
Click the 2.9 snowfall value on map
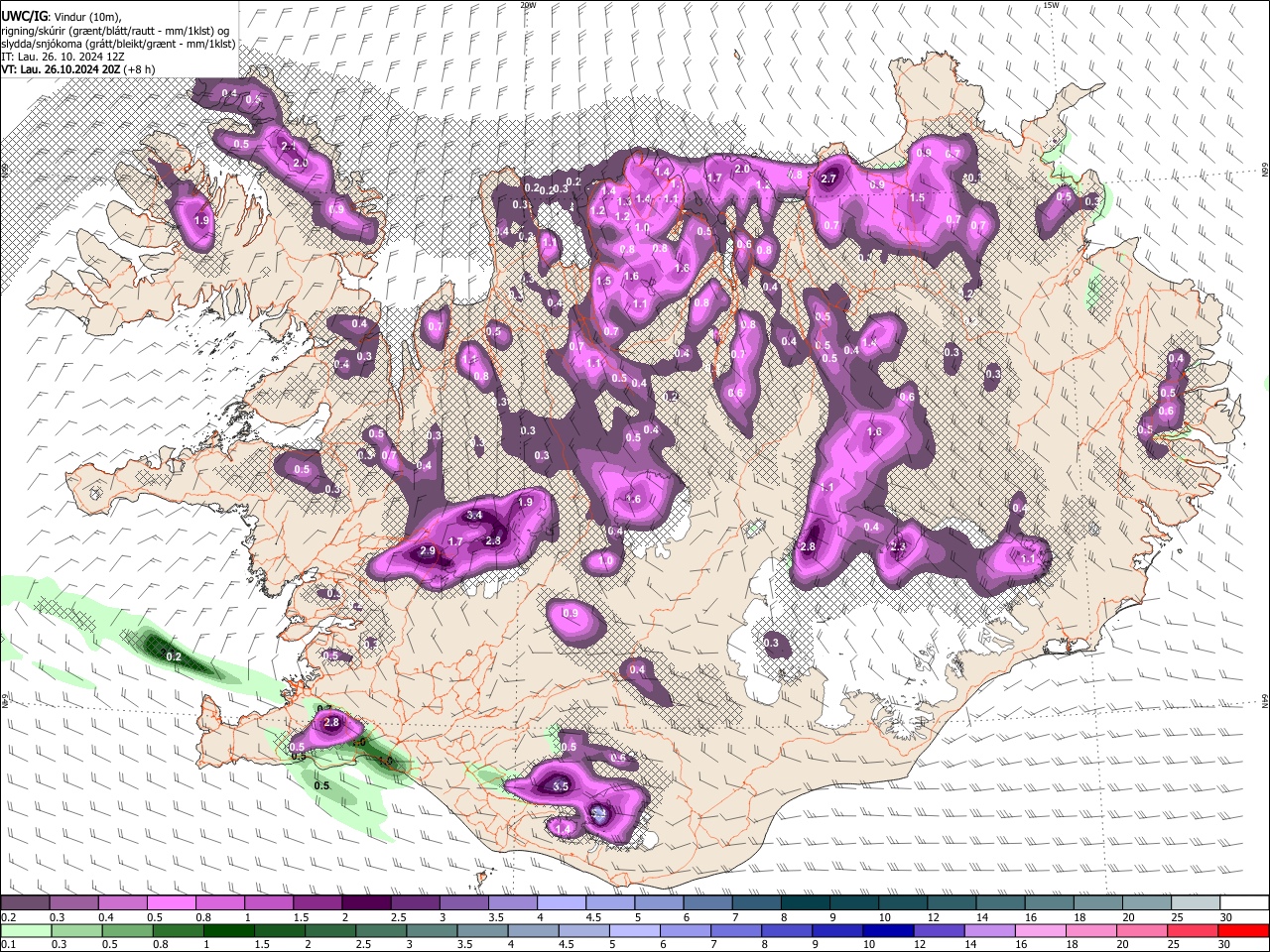point(428,550)
